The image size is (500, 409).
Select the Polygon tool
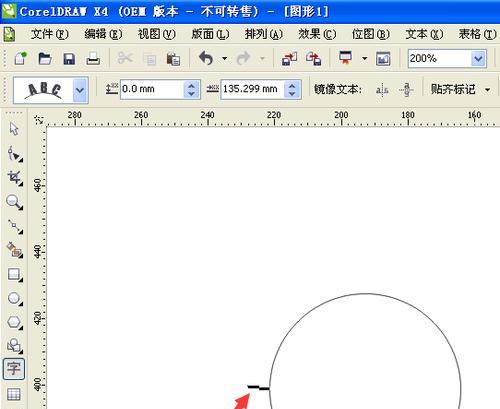point(15,322)
